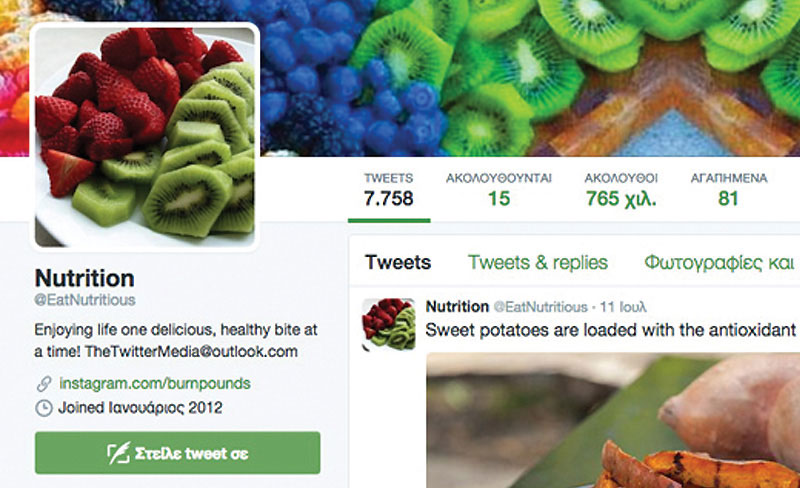Open the small Nutrition avatar in the tweet

tap(389, 324)
